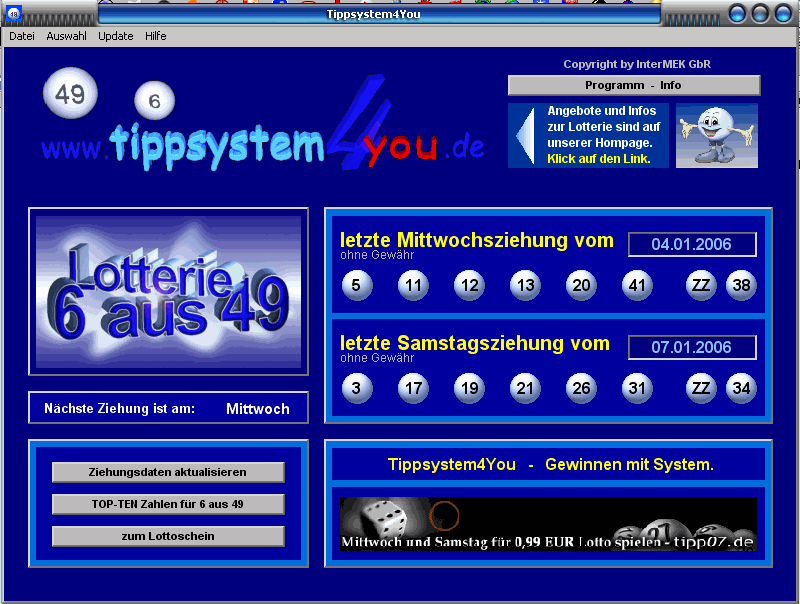The width and height of the screenshot is (800, 604).
Task: Click the white left arrow beside Angebote text
Action: point(526,136)
